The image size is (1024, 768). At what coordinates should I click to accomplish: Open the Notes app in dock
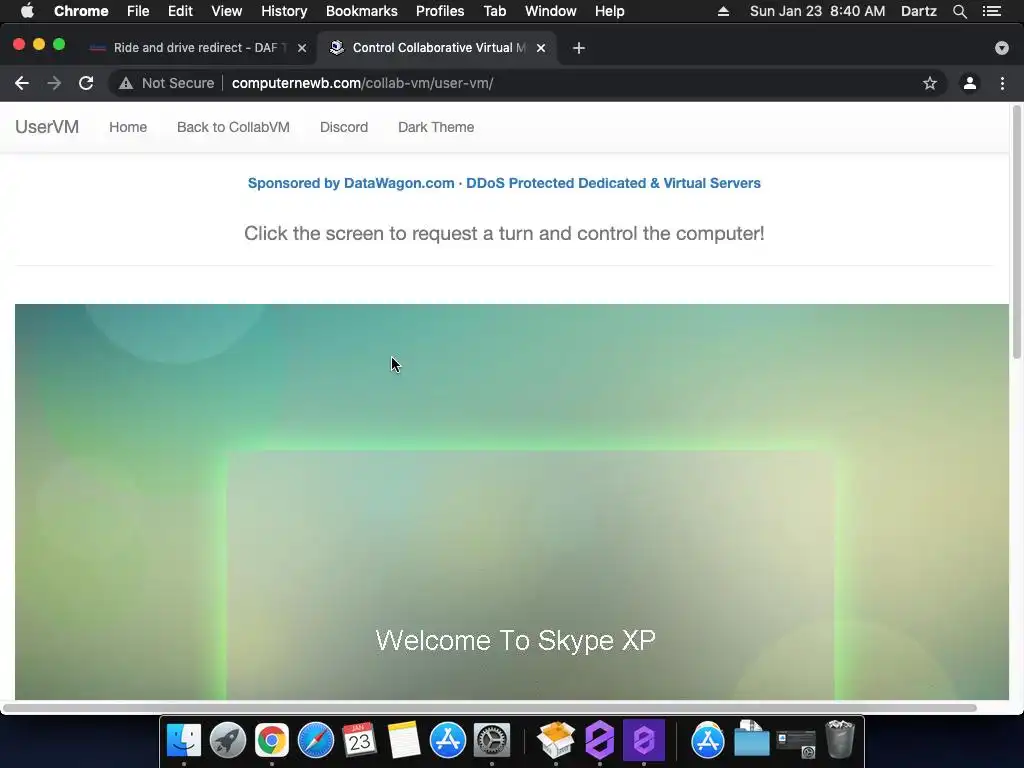(404, 740)
